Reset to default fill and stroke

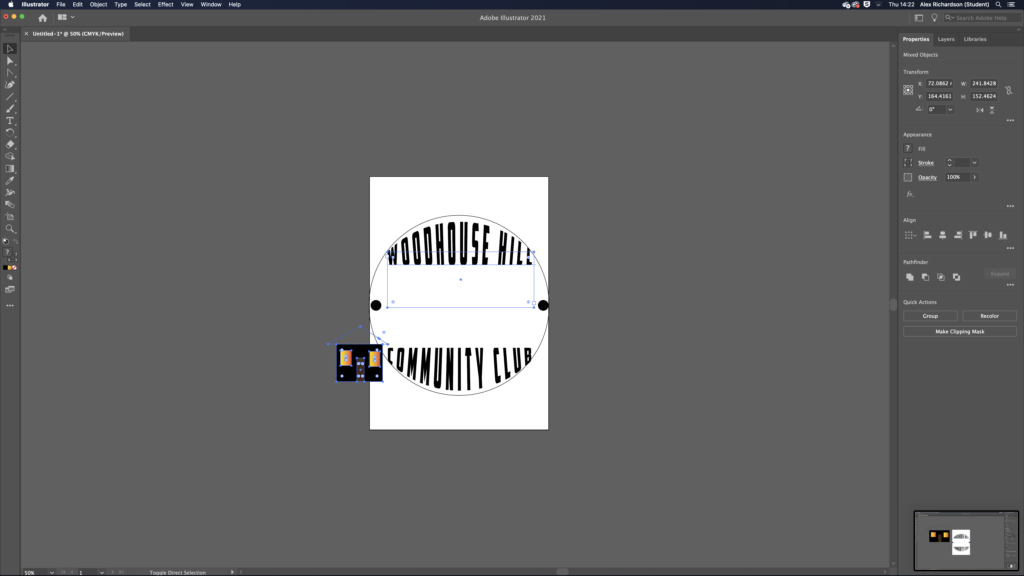click(x=5, y=242)
